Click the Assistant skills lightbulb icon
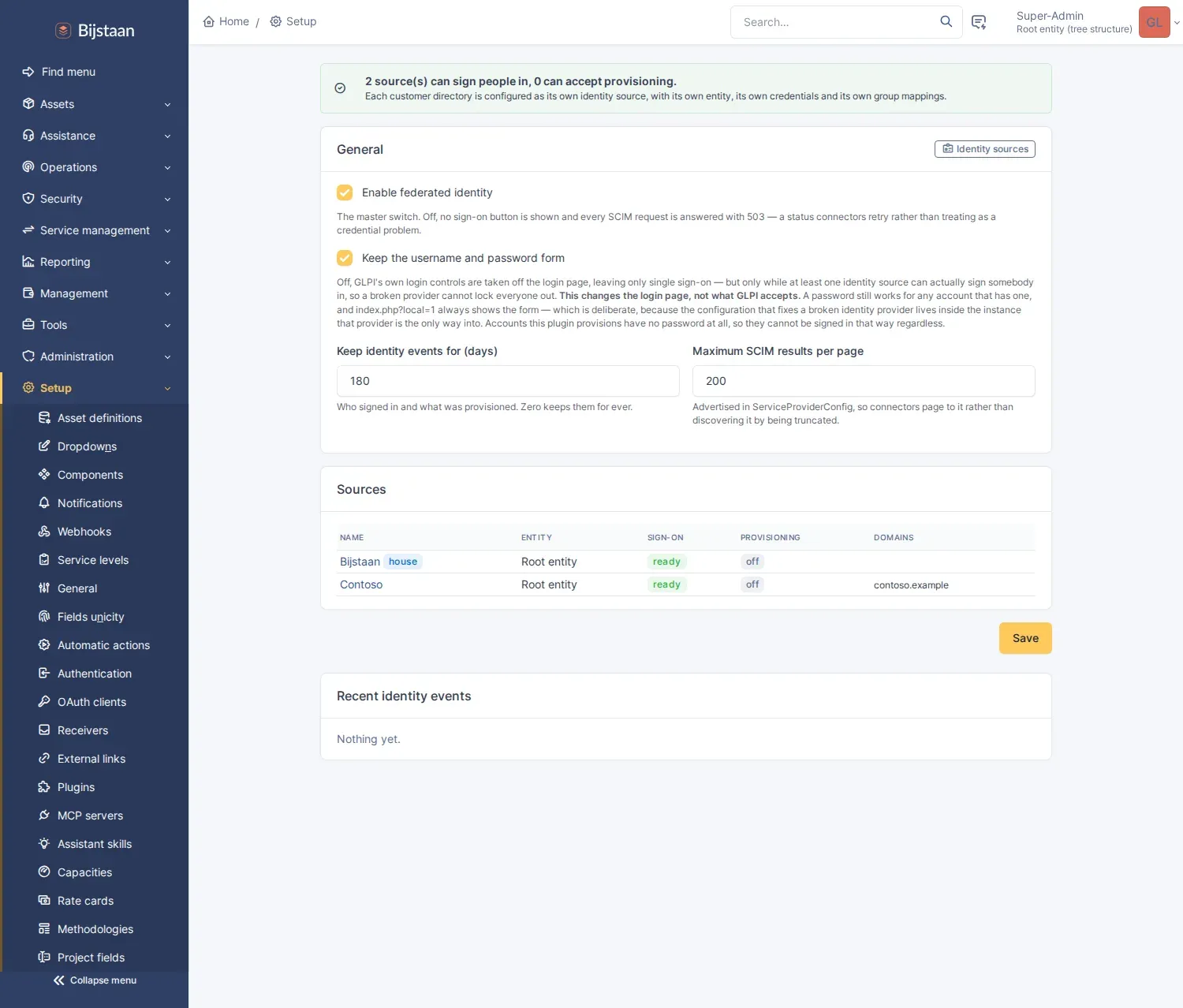1183x1008 pixels. tap(44, 844)
